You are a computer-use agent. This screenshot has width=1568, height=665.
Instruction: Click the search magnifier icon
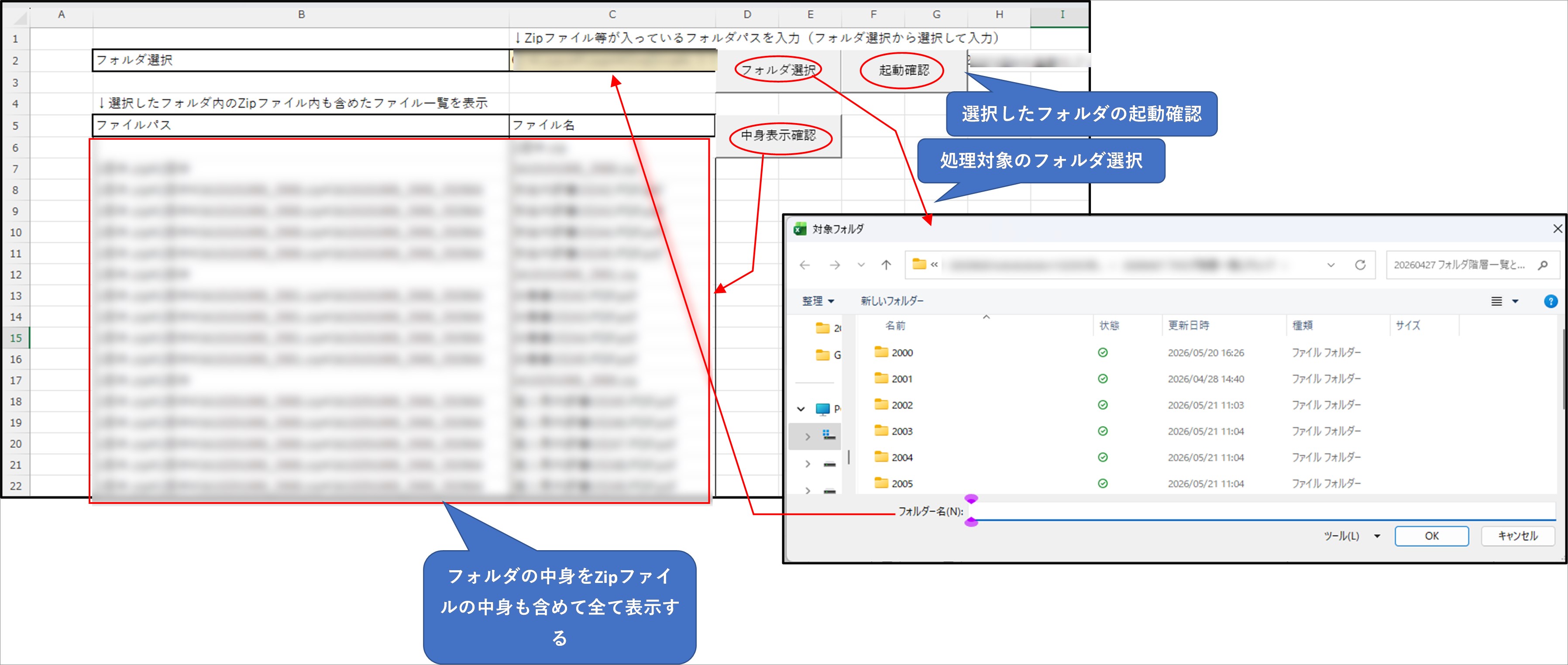point(1542,265)
